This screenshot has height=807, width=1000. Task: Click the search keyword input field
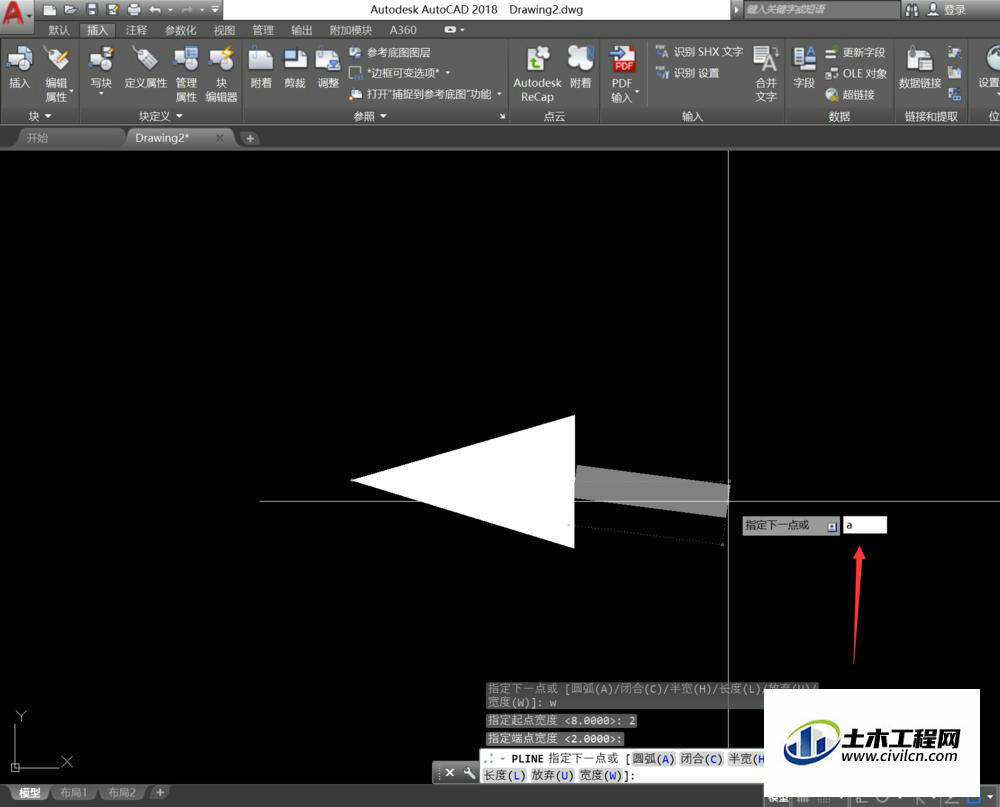[x=821, y=10]
